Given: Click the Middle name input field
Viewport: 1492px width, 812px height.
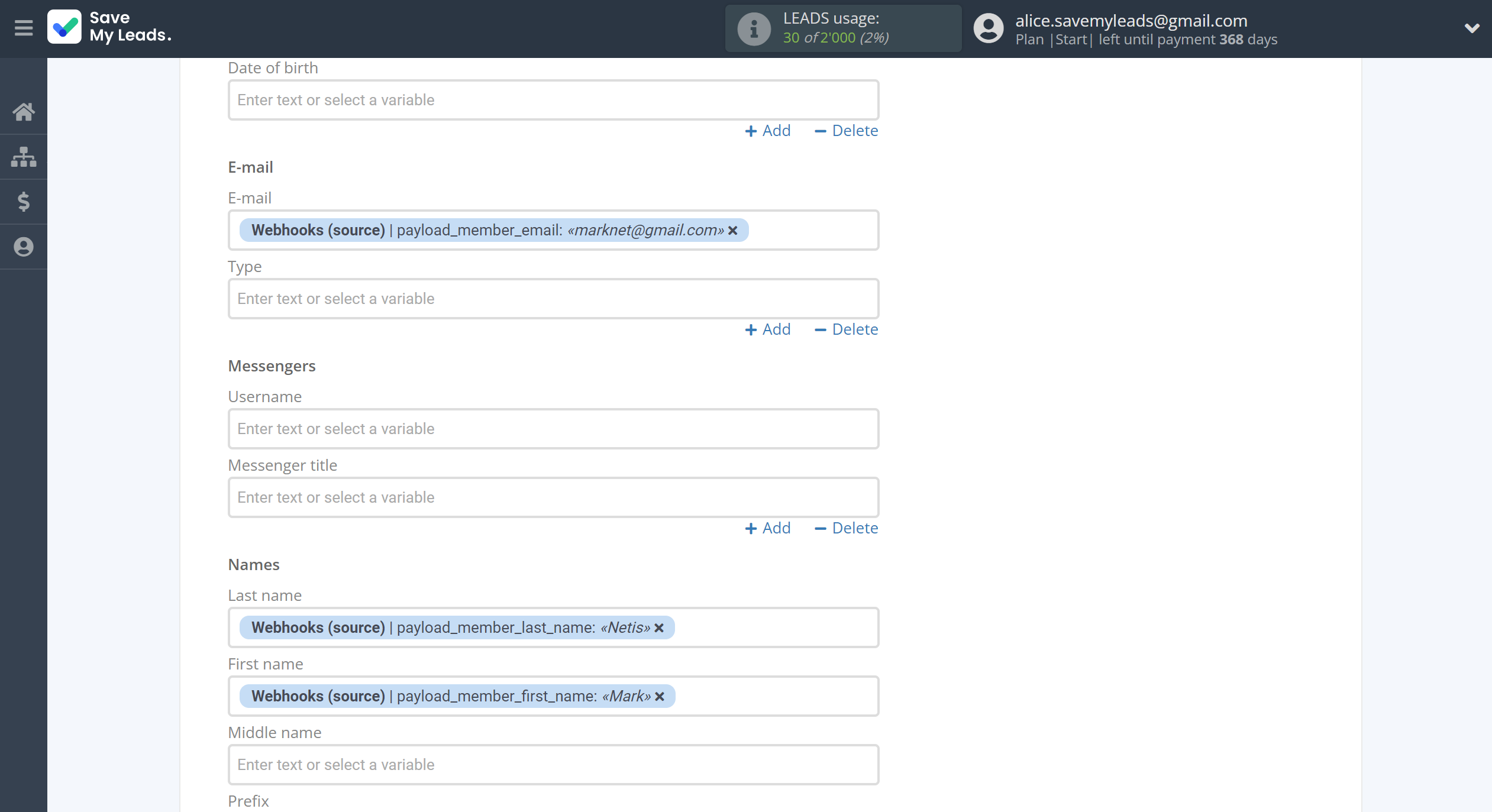Looking at the screenshot, I should [x=553, y=765].
